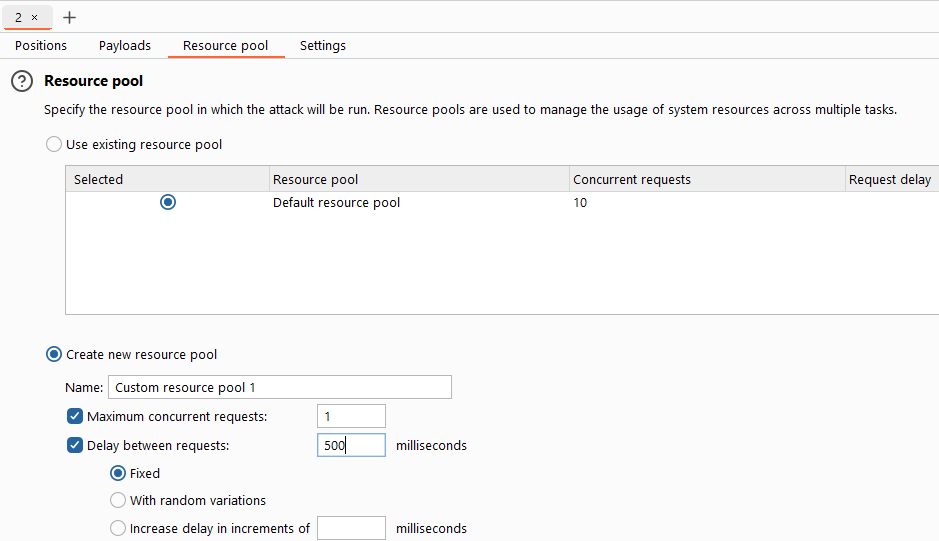Select the Resource pool tab
This screenshot has width=939, height=541.
pos(226,46)
